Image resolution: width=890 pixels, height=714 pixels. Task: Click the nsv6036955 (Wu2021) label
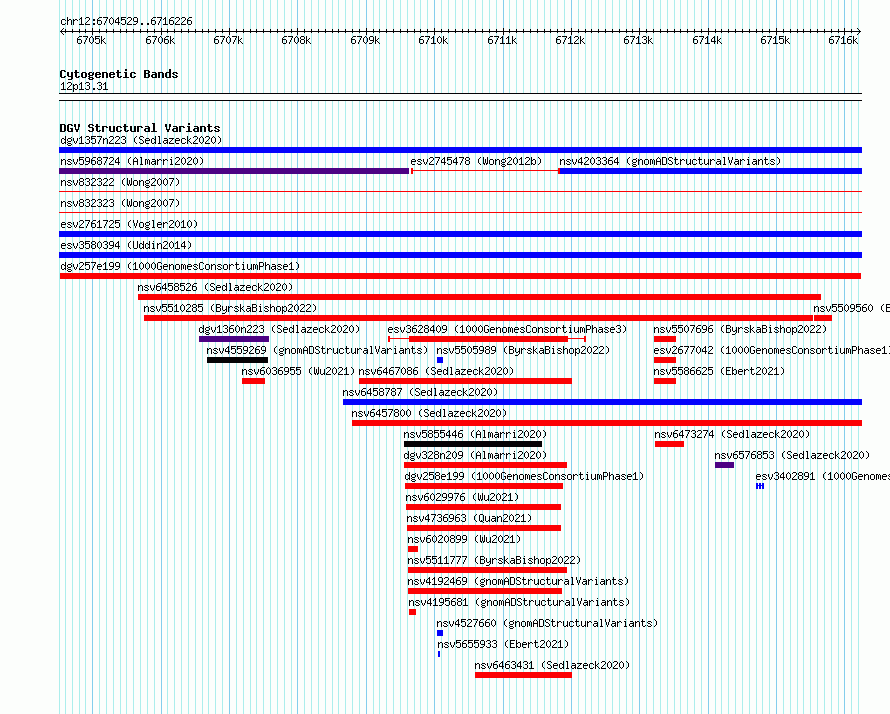(x=298, y=371)
